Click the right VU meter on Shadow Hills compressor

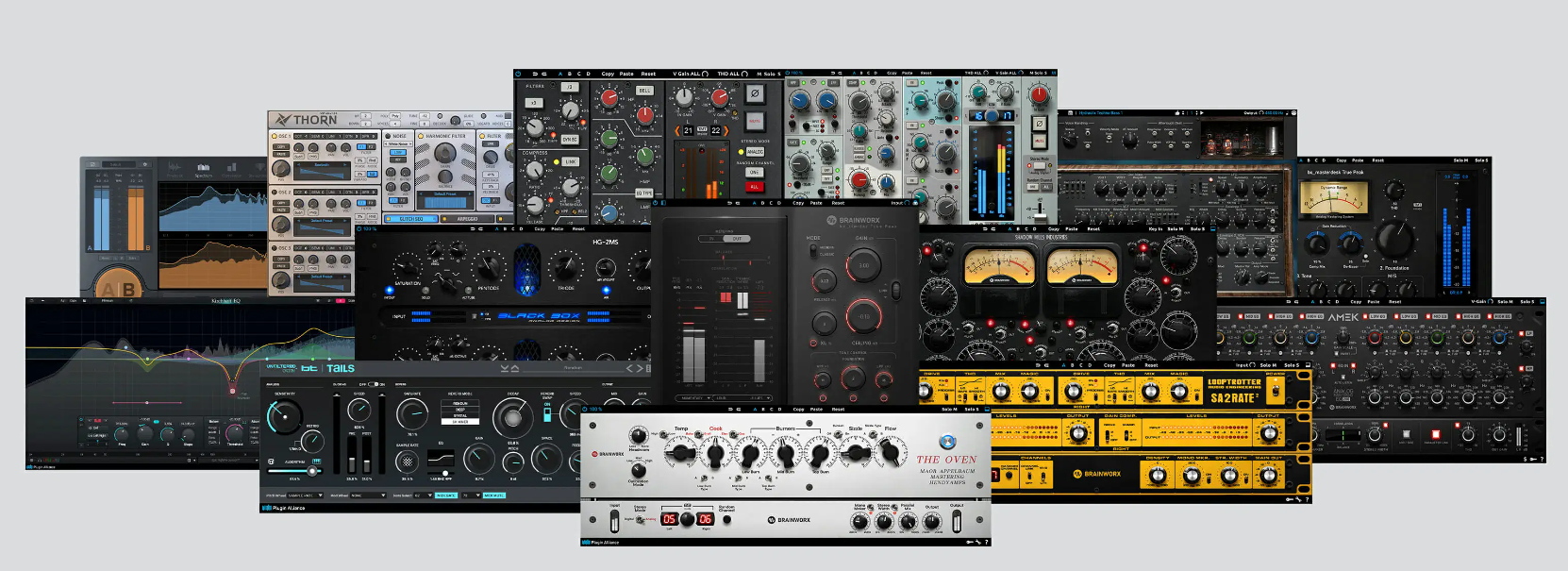1082,266
